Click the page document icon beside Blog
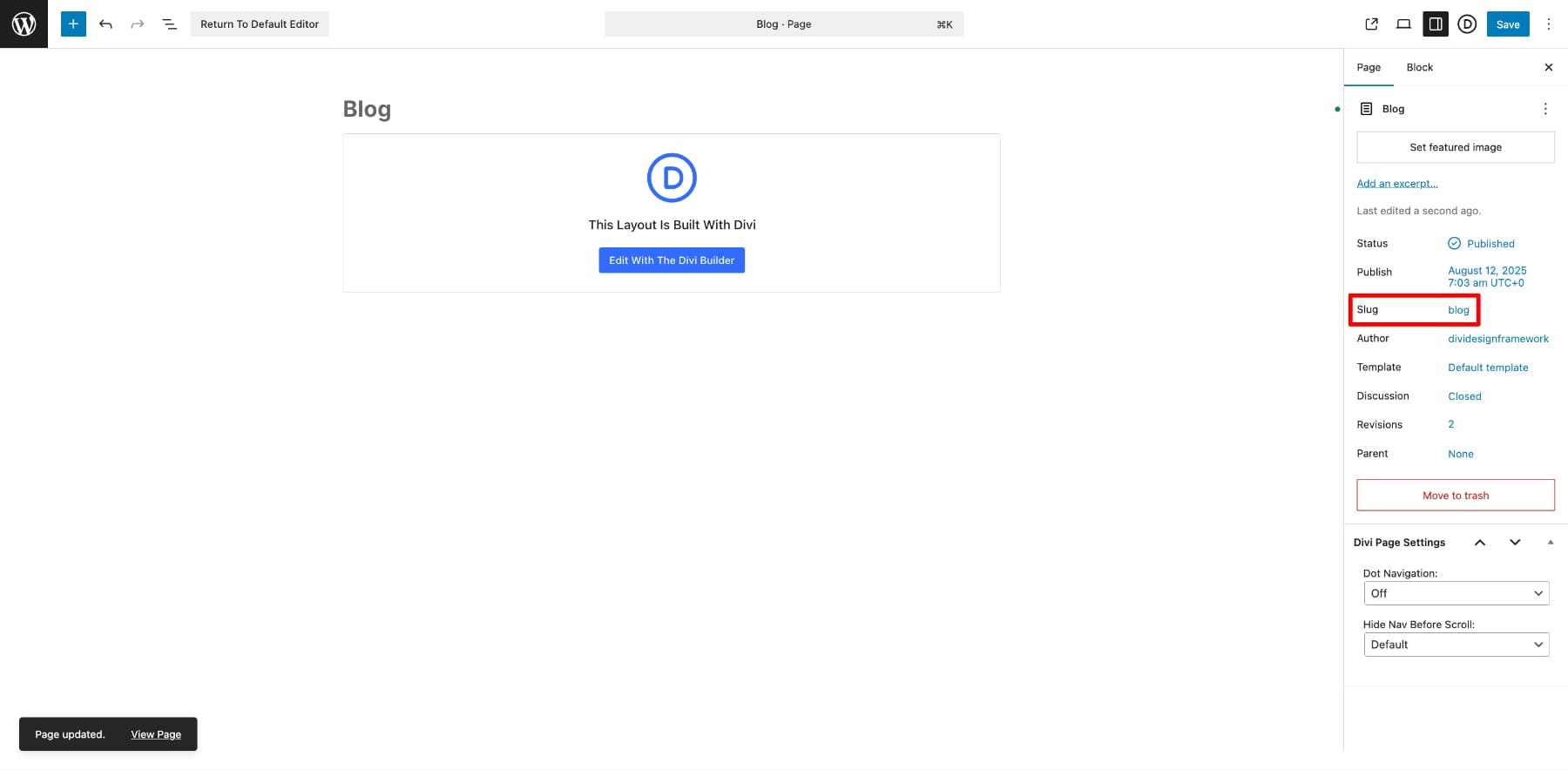1568x770 pixels. tap(1366, 109)
